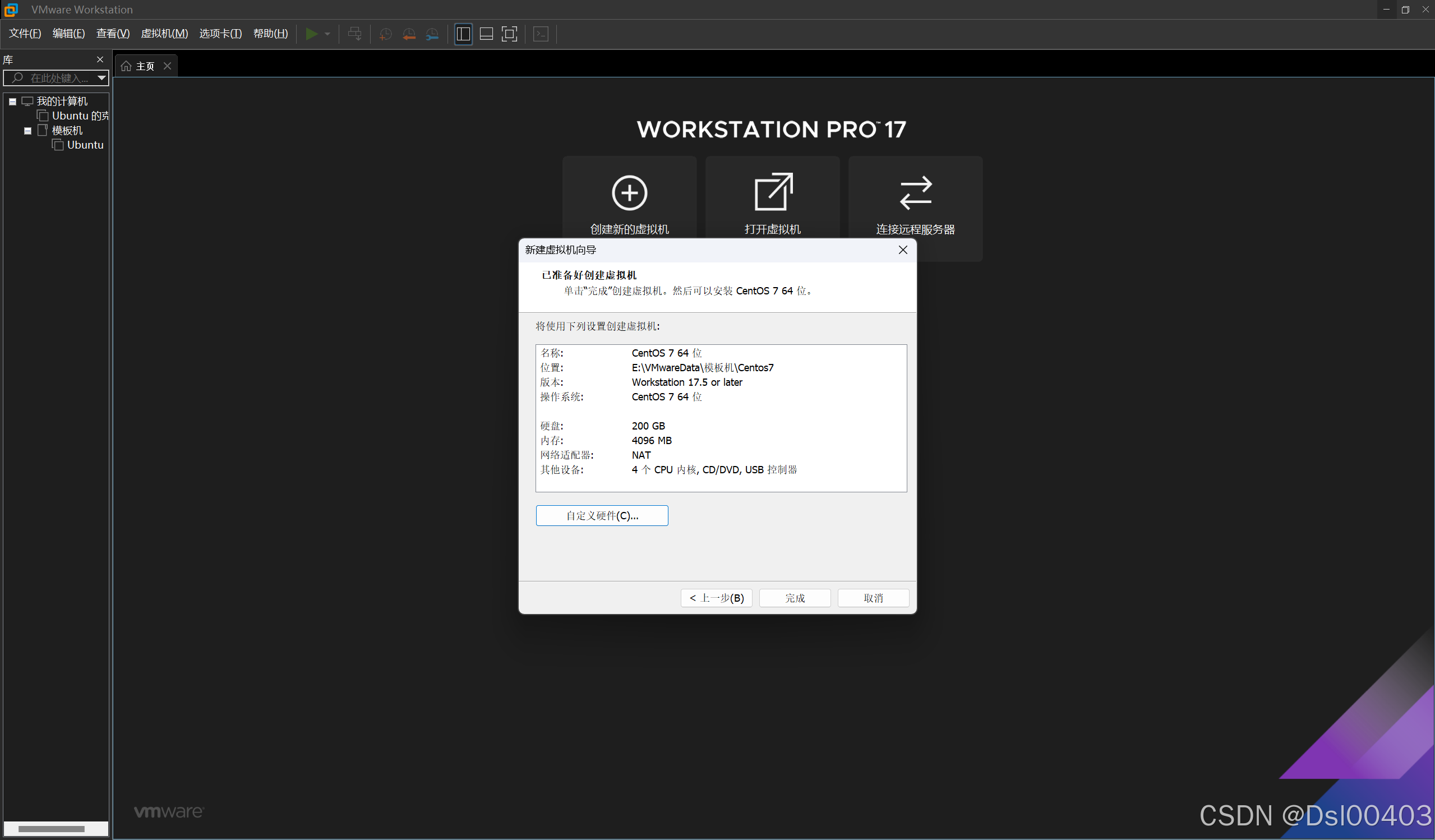
Task: Click the console view toolbar icon
Action: tap(541, 34)
